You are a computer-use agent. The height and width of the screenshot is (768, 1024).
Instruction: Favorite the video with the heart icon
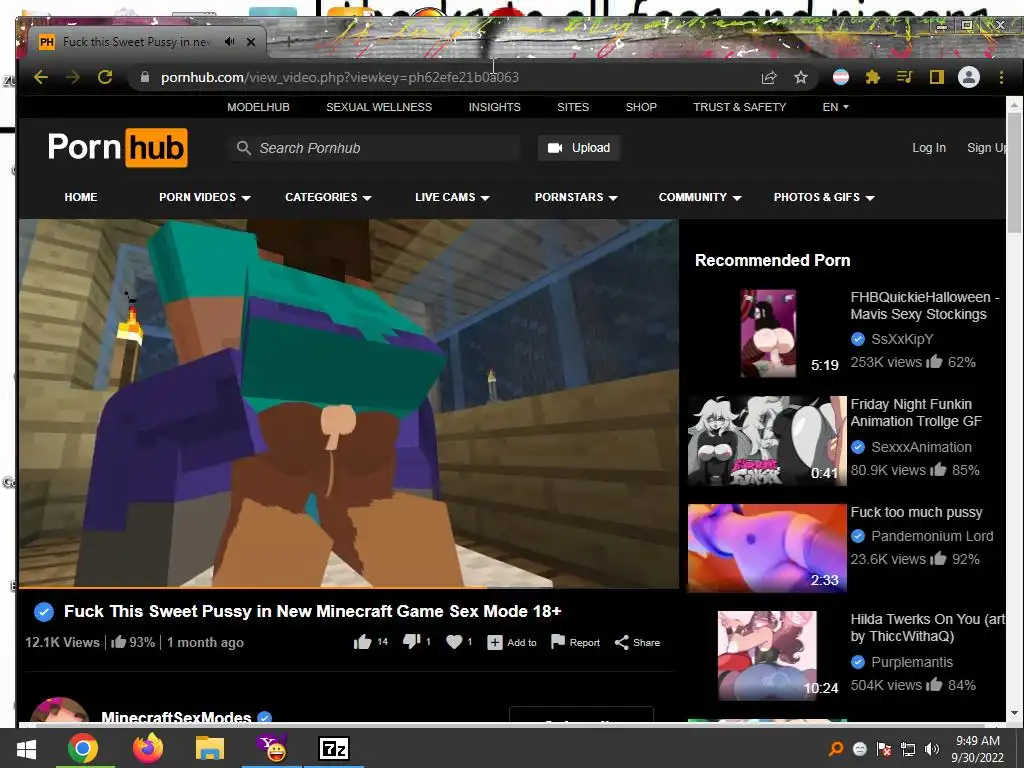click(454, 642)
